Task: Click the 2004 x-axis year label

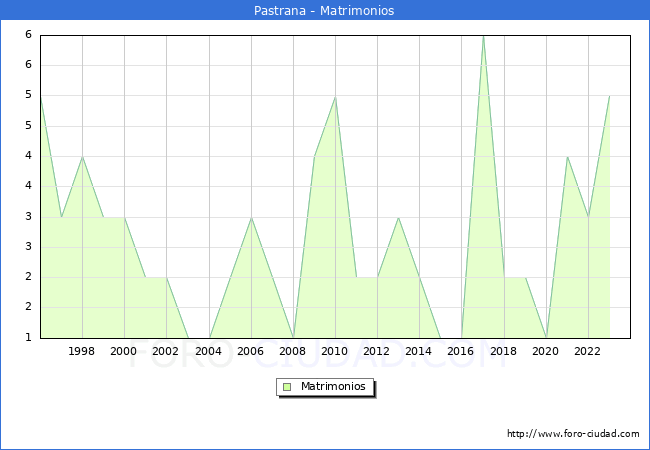Action: point(208,351)
